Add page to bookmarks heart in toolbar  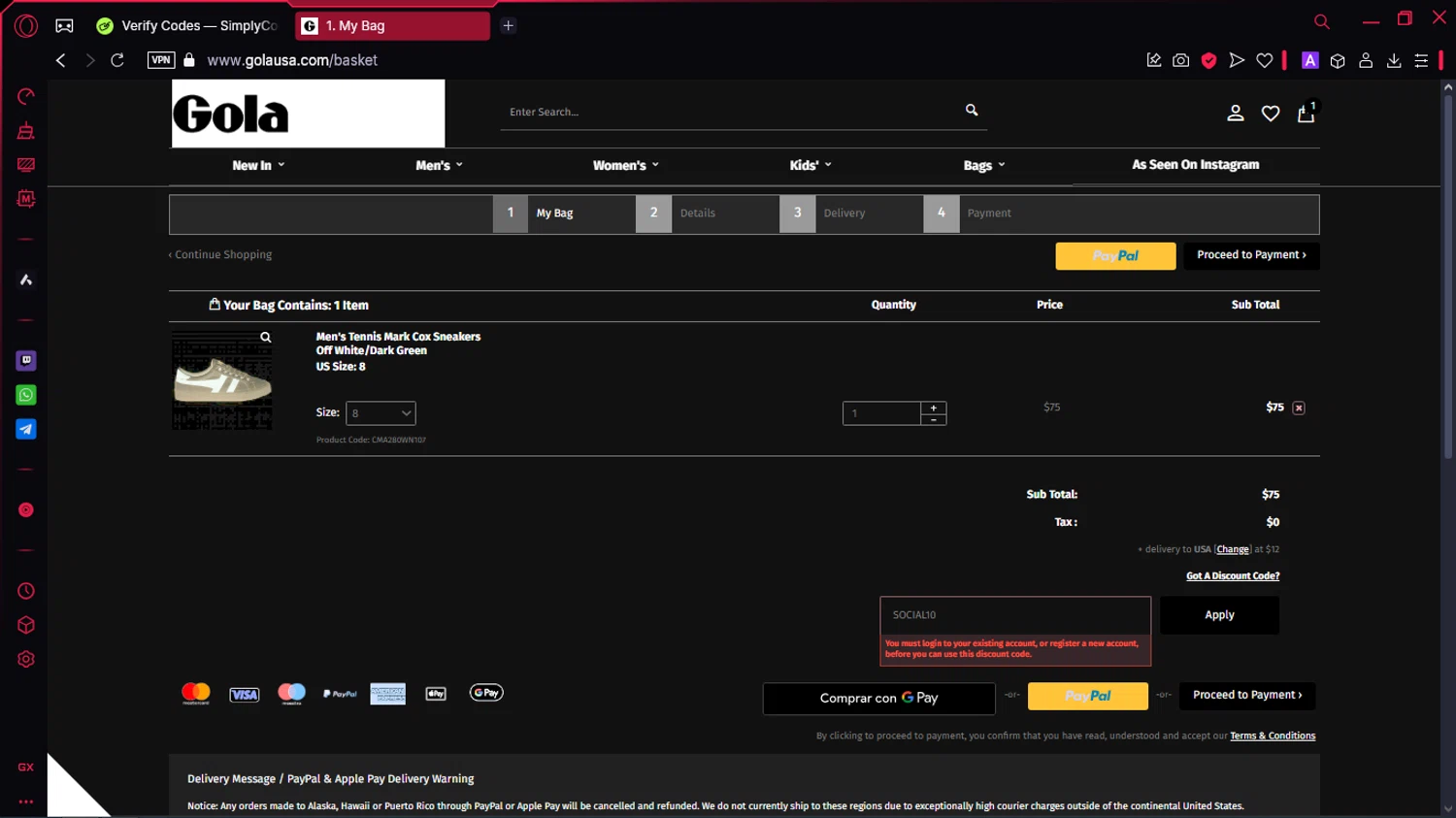click(1265, 60)
